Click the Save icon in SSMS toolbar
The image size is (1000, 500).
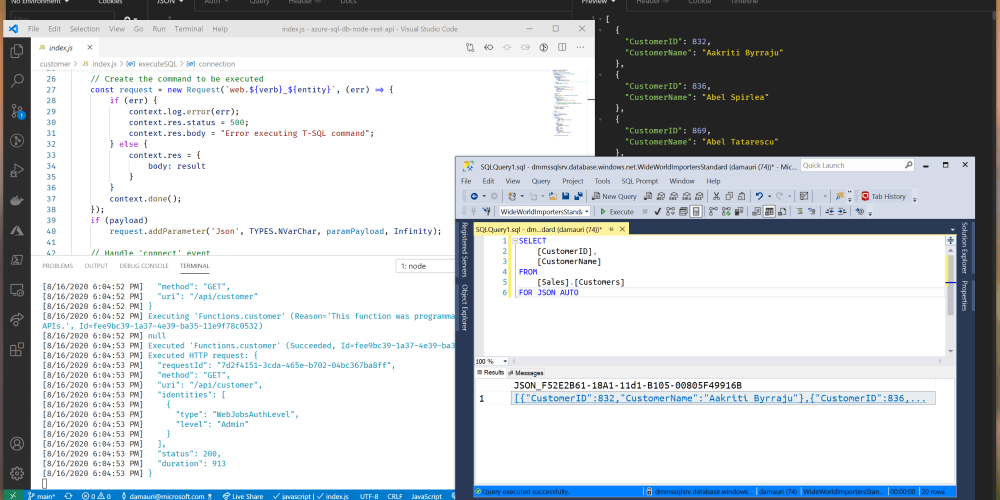[x=566, y=196]
